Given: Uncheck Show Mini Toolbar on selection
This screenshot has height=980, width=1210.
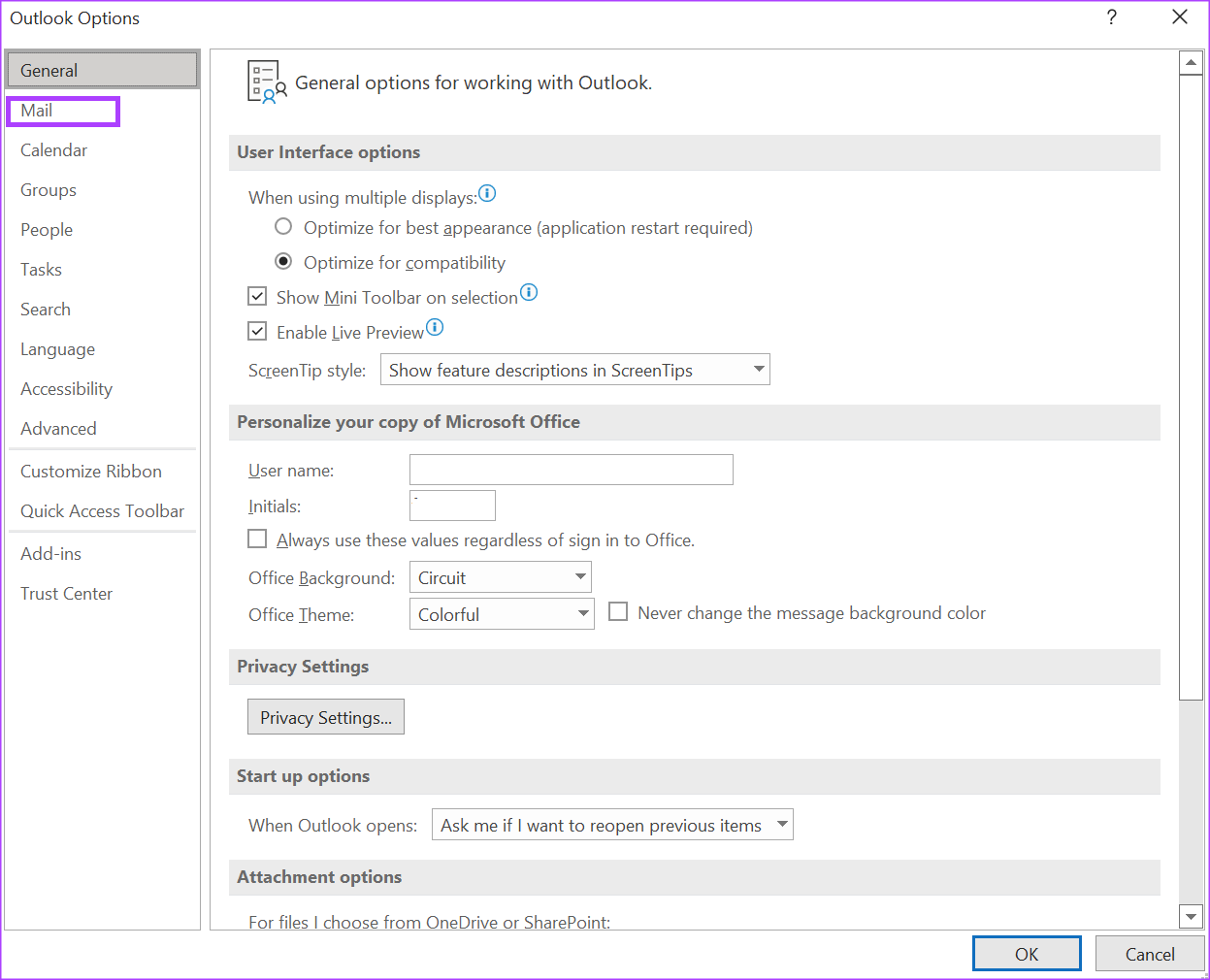Looking at the screenshot, I should click(257, 297).
